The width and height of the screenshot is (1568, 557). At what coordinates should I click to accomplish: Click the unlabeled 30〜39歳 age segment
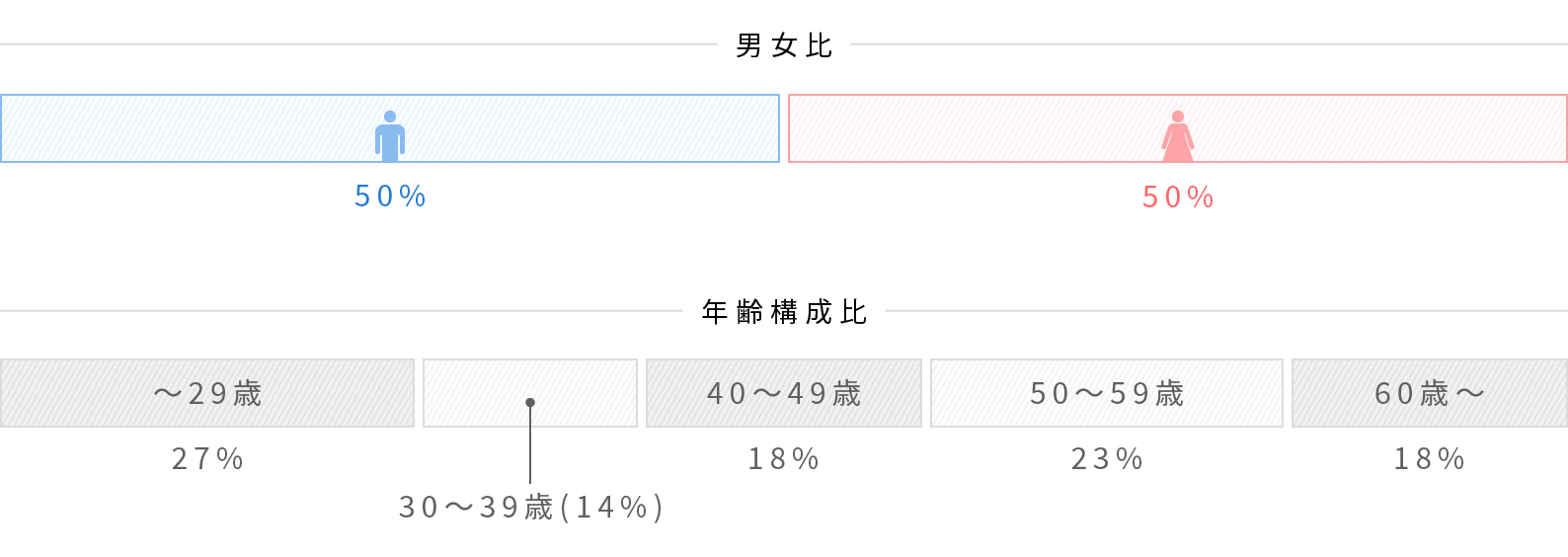pos(530,393)
